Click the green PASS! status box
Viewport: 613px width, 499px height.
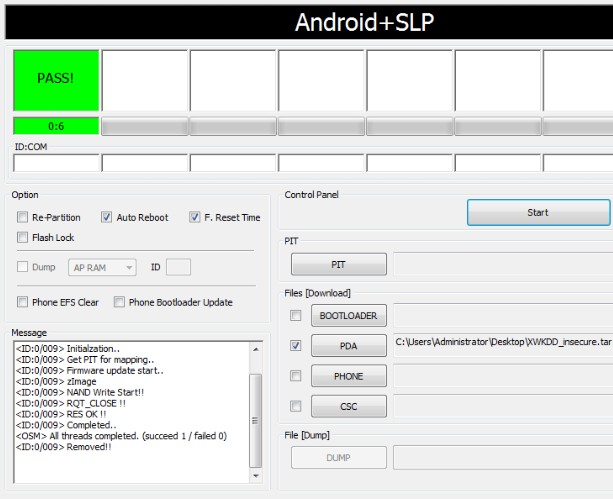pos(56,80)
